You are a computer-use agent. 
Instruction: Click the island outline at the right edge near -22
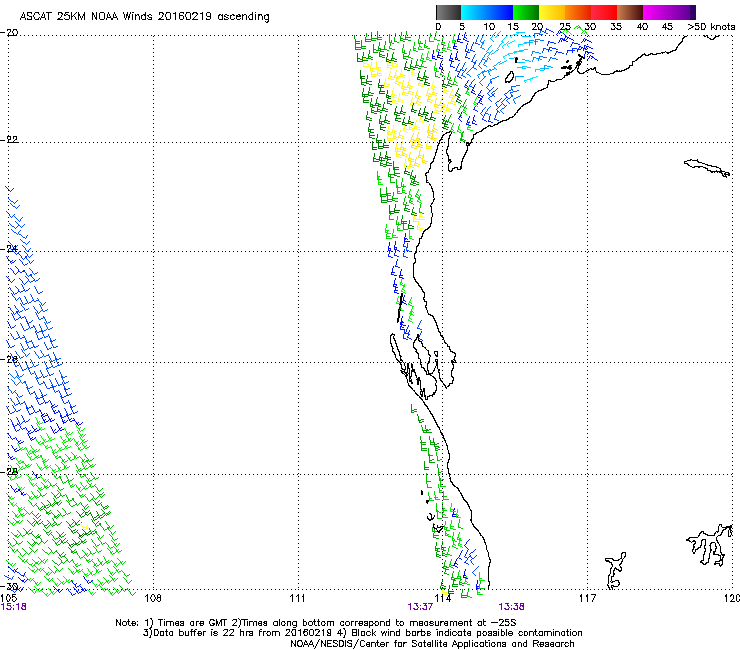[707, 168]
